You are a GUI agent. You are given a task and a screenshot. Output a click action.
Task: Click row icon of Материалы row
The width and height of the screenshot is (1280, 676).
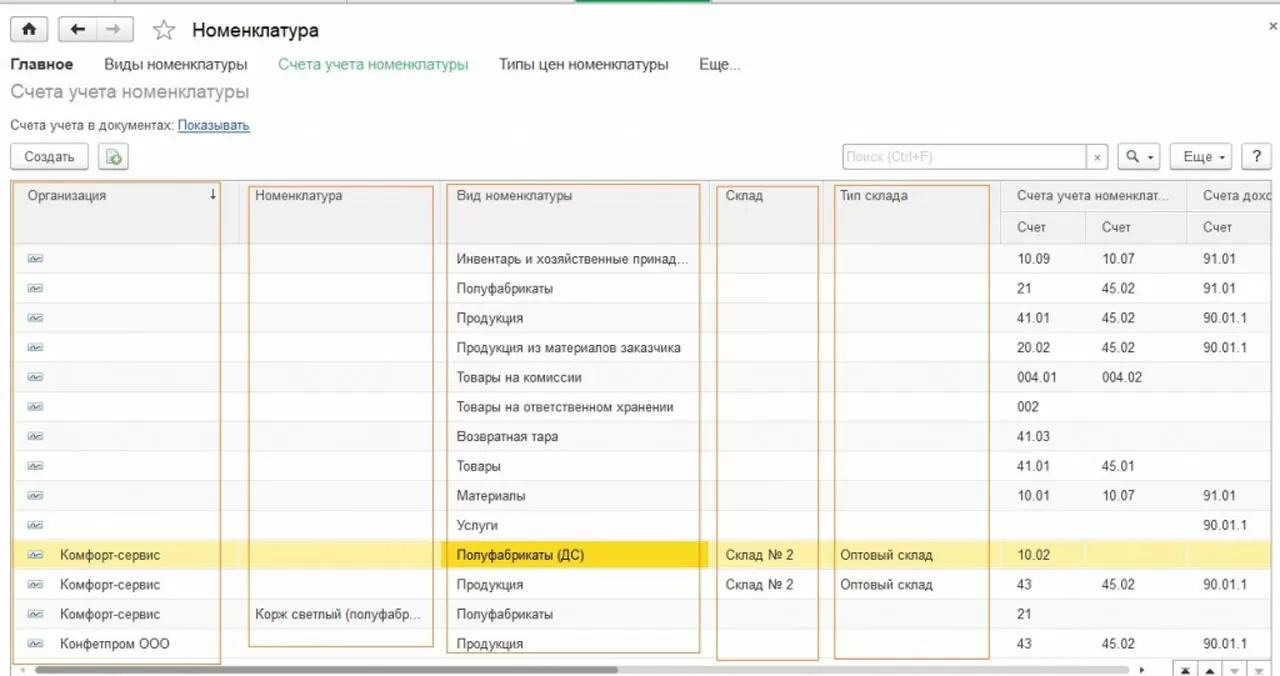[36, 495]
